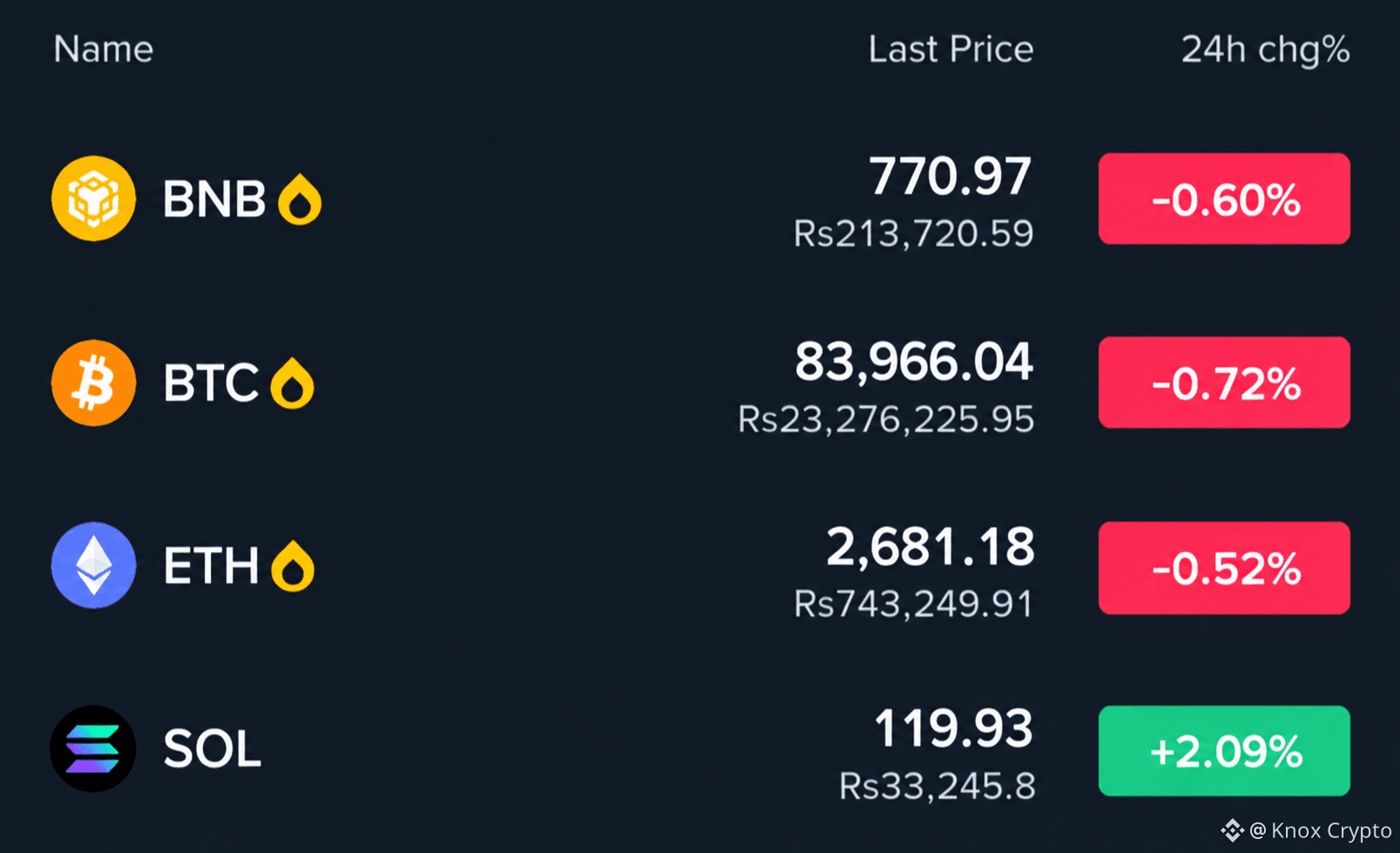The width and height of the screenshot is (1400, 853).
Task: Toggle the ETH -0.52% change badge
Action: click(x=1224, y=568)
